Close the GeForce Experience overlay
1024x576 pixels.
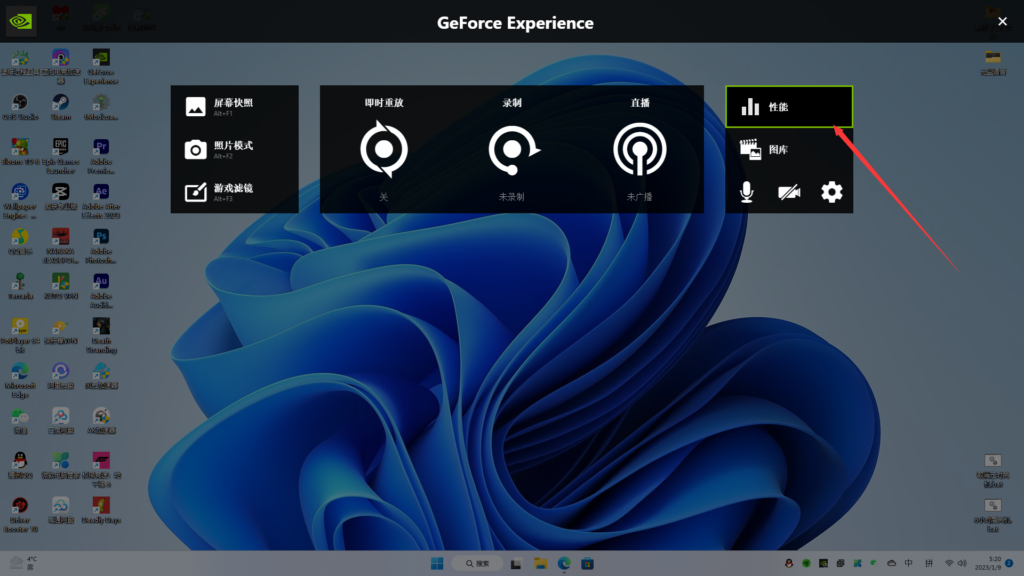(1002, 21)
